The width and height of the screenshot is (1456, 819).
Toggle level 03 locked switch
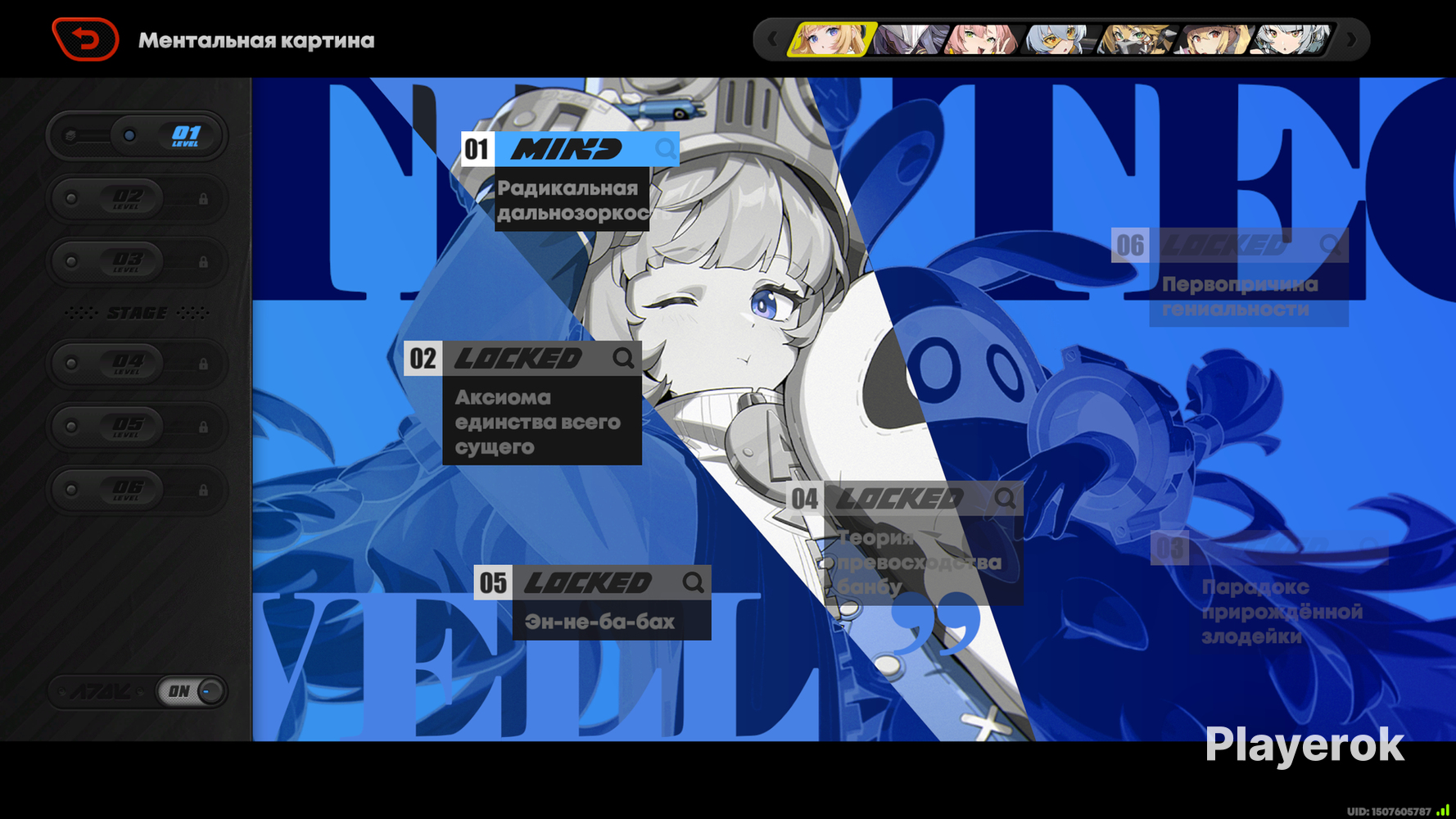coord(137,262)
